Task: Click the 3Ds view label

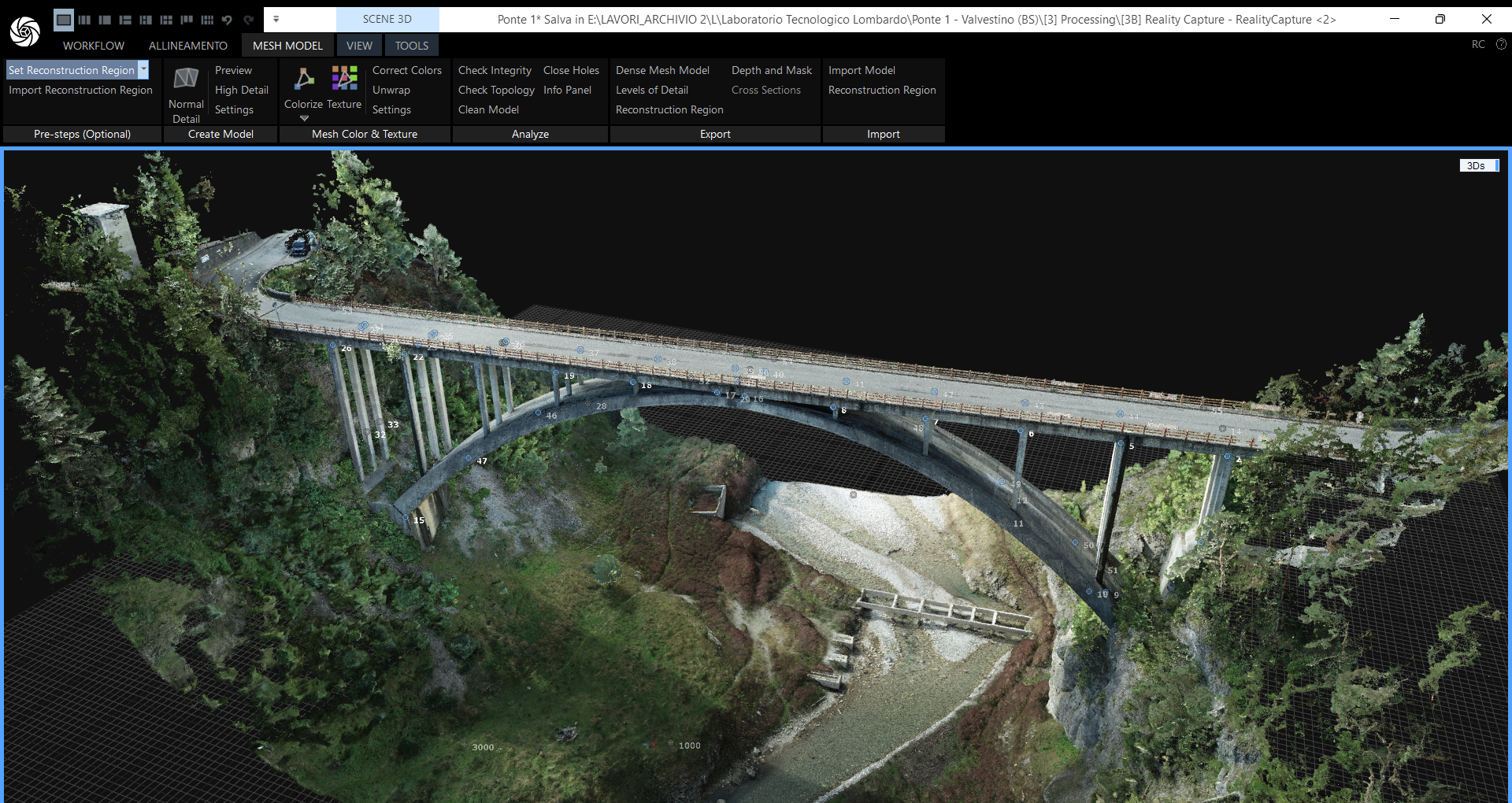Action: click(1476, 165)
